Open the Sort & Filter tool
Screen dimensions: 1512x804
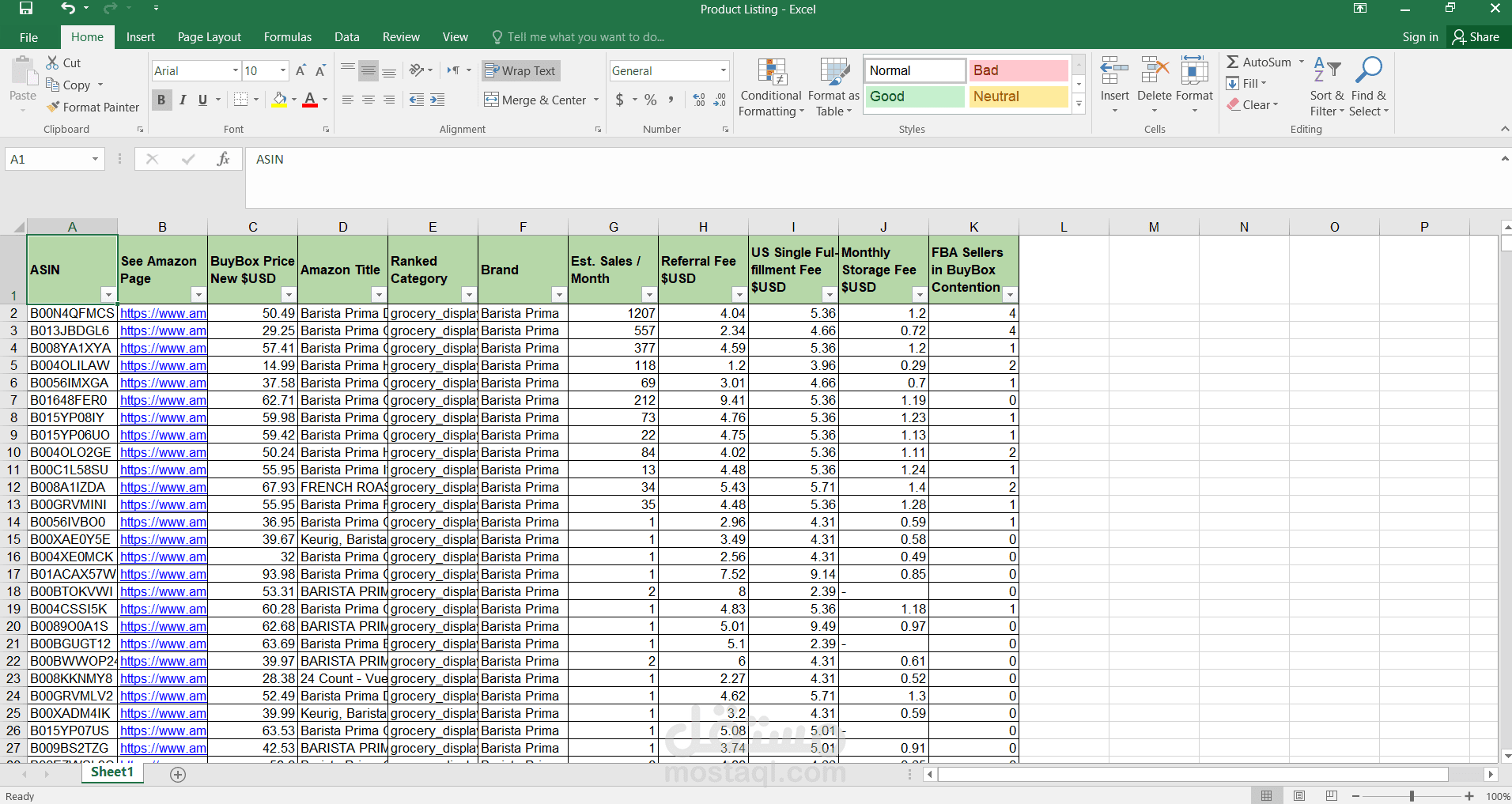1326,72
